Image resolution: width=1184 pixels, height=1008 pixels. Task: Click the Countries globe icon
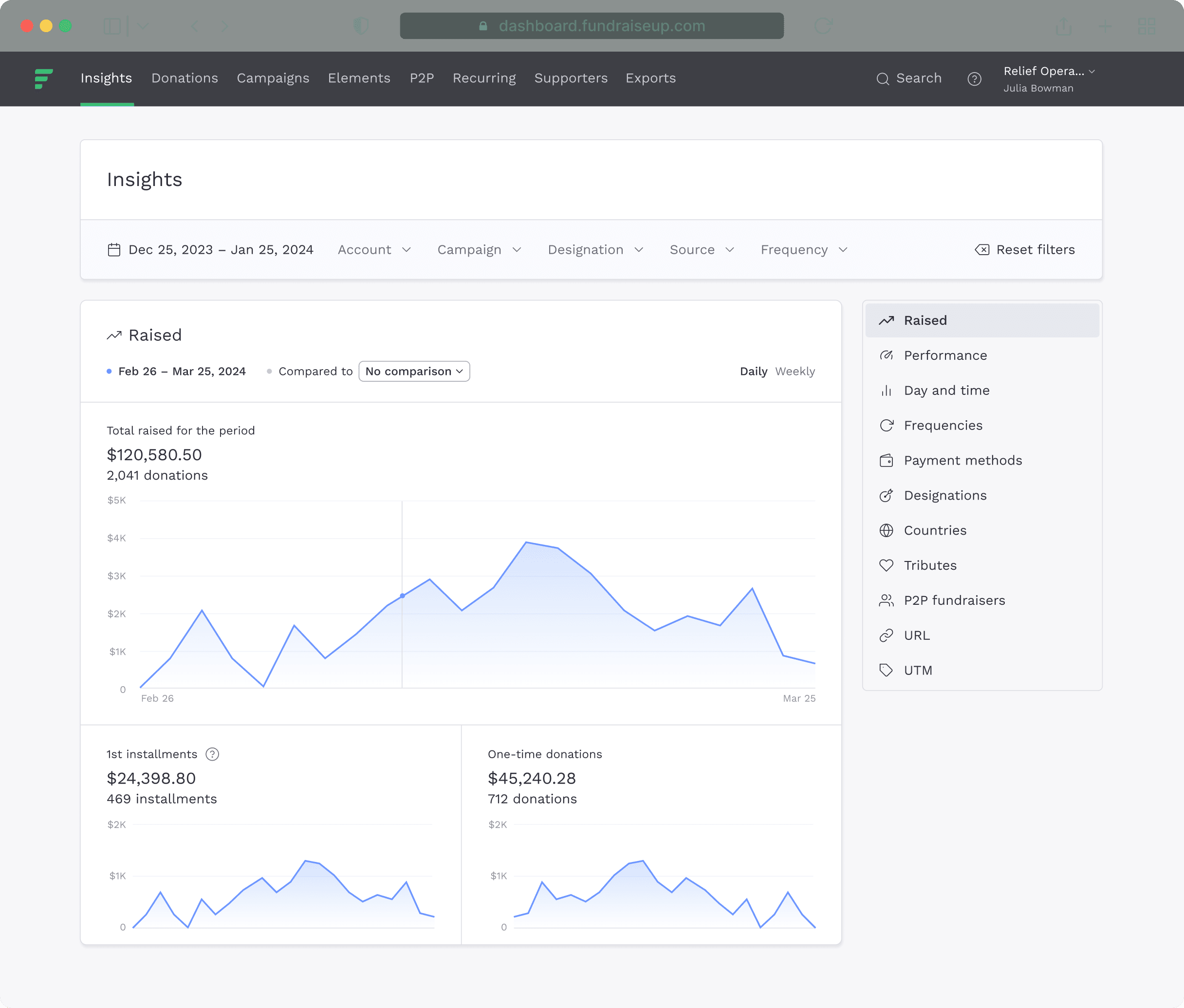click(x=887, y=530)
